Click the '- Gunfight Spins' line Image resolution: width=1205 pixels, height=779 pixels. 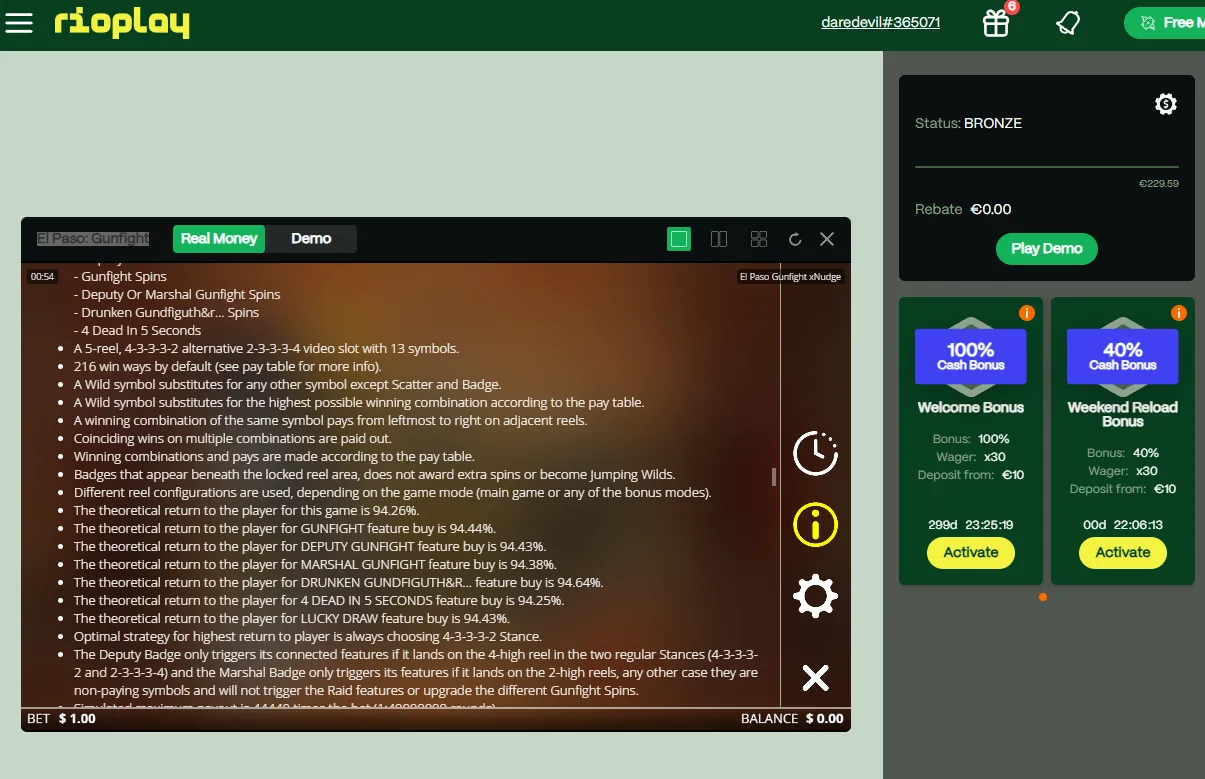click(x=120, y=277)
